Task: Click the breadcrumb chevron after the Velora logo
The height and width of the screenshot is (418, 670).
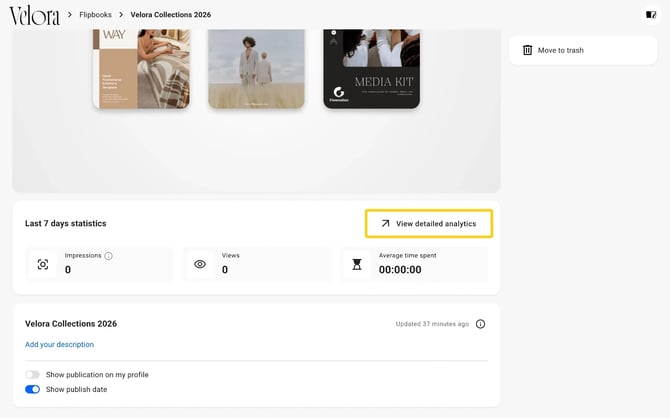Action: (x=70, y=15)
